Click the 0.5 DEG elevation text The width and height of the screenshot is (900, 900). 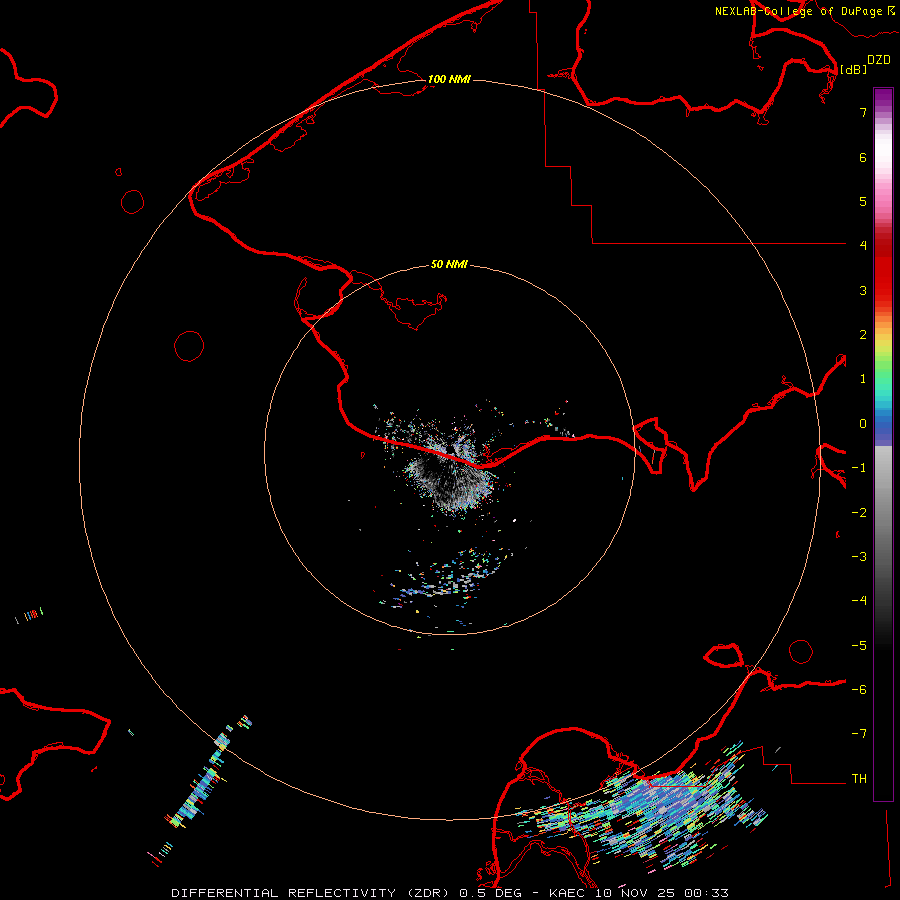tap(490, 893)
